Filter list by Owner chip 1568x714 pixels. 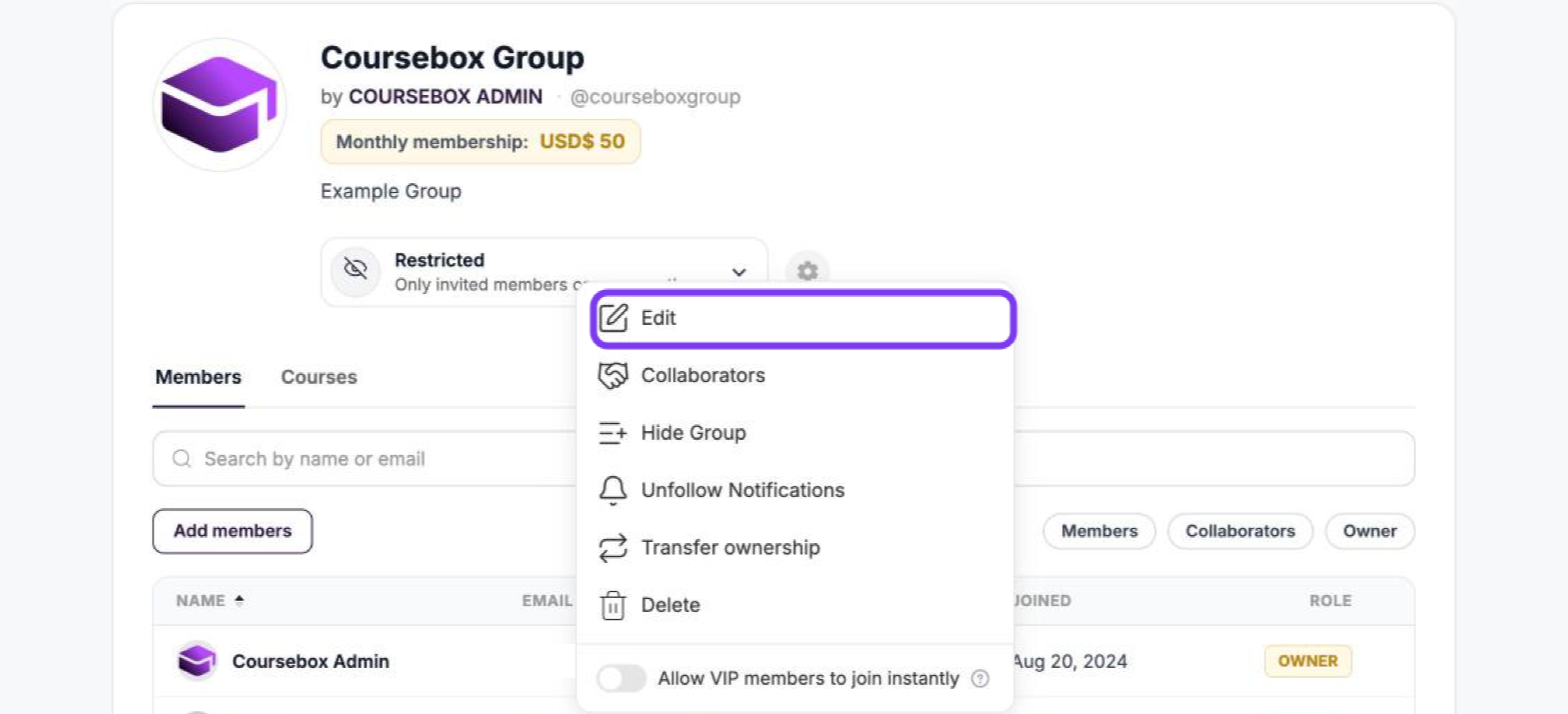(x=1370, y=531)
